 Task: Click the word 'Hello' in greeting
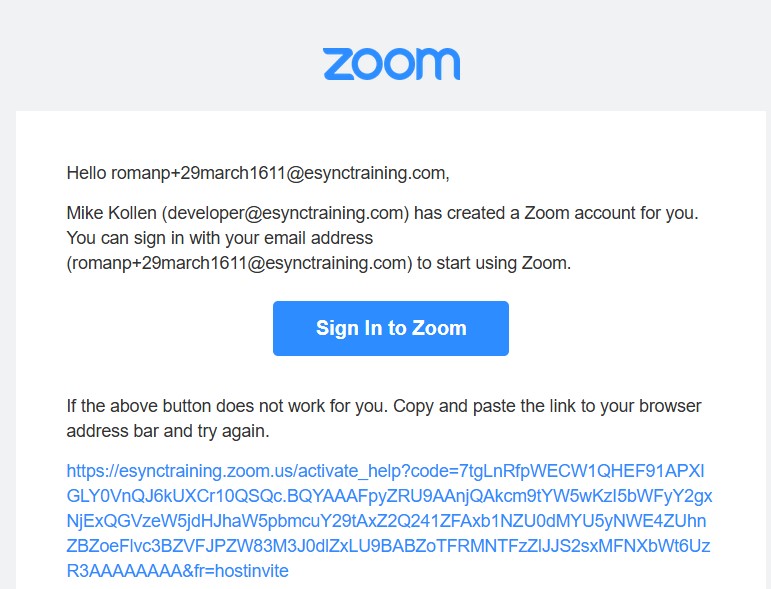click(x=86, y=173)
